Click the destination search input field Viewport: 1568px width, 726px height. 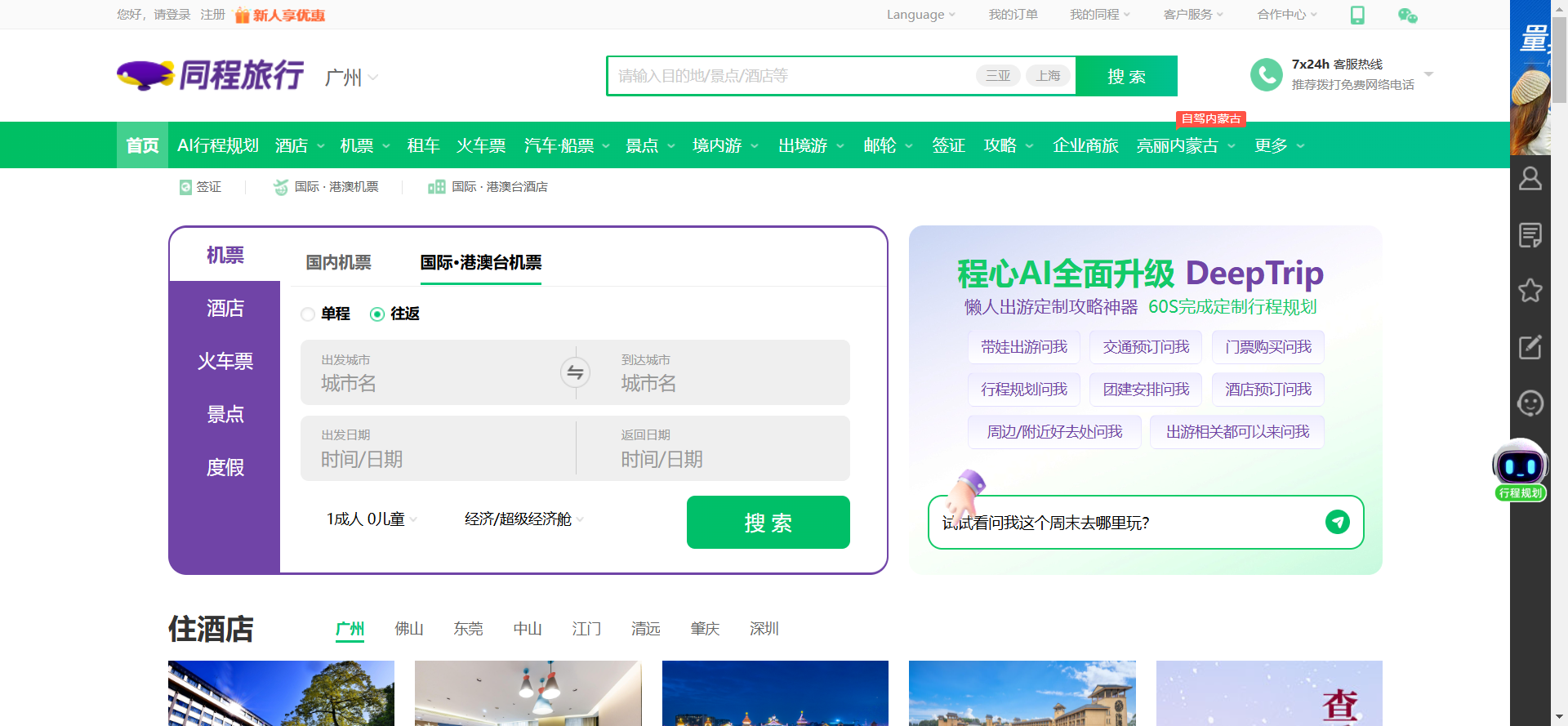pos(792,76)
